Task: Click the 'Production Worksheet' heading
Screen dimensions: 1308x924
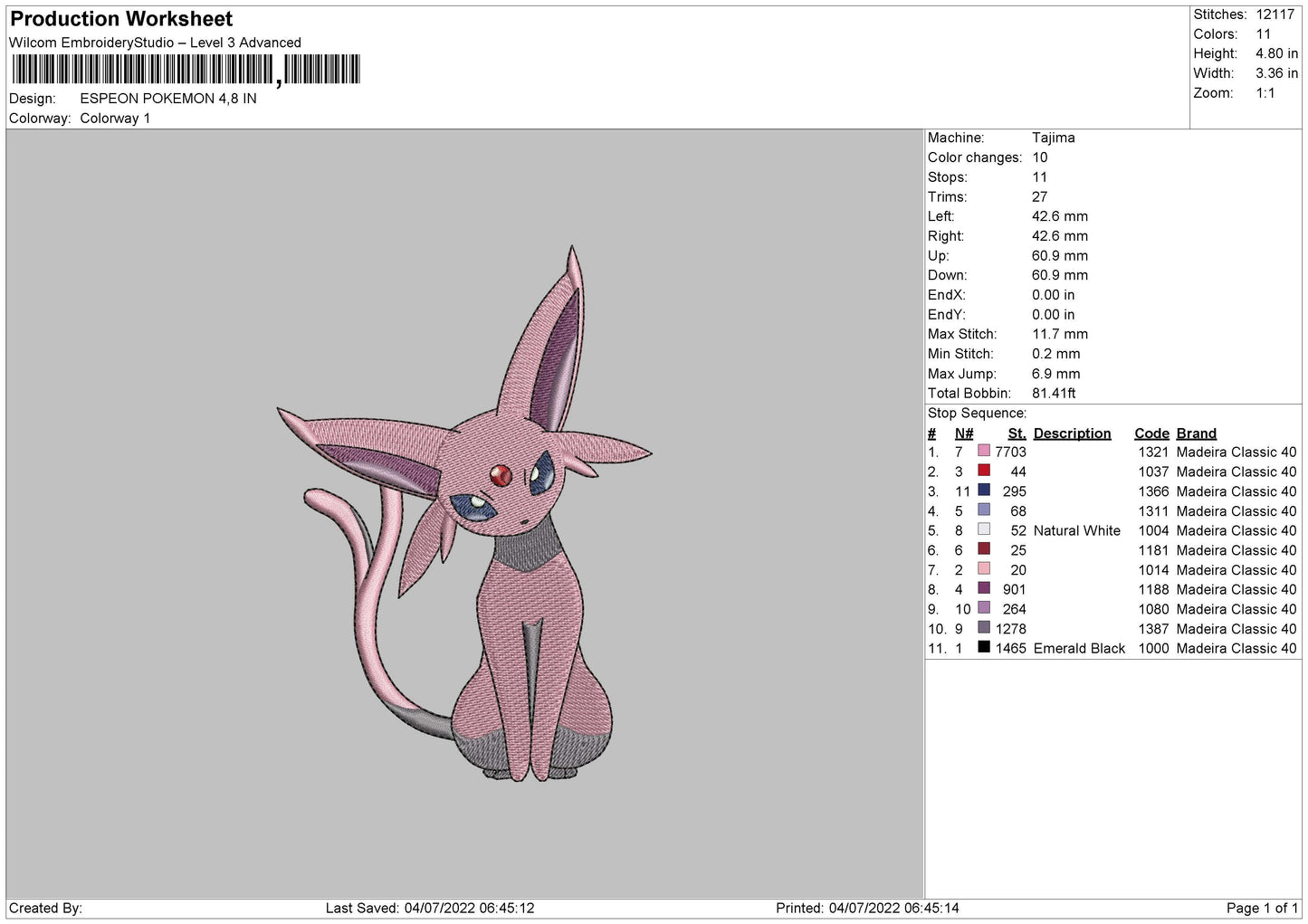Action: (x=121, y=19)
